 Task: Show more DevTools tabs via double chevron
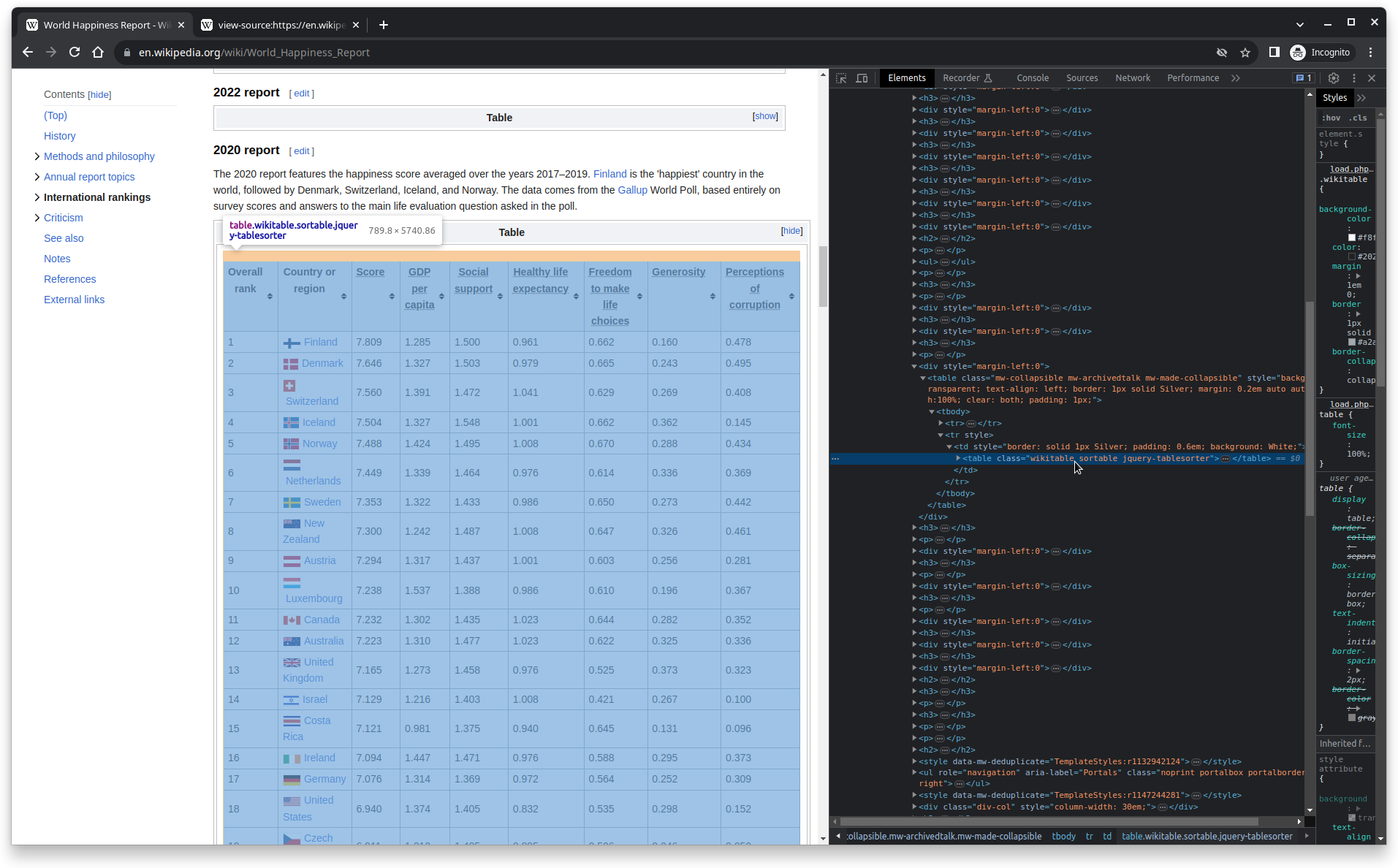click(x=1236, y=78)
